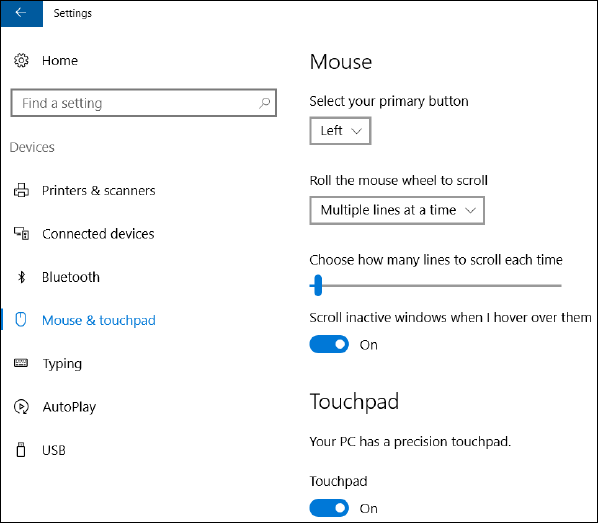Click chevron arrow on Left dropdown
The image size is (598, 523).
357,131
